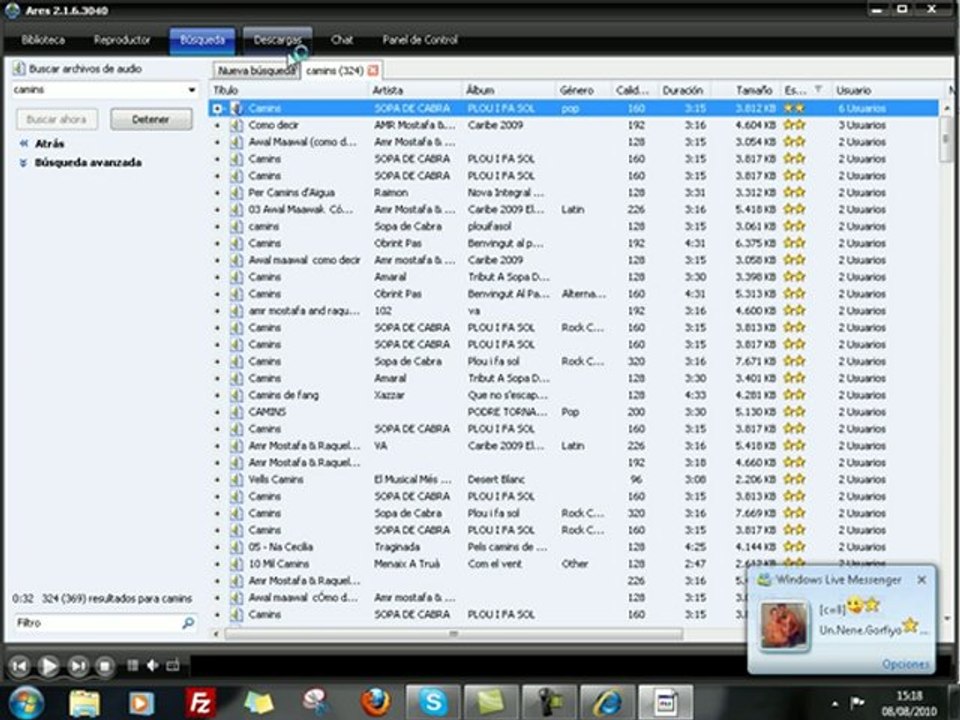Select the Per Camins d'Aigua result
960x720 pixels.
(574, 192)
